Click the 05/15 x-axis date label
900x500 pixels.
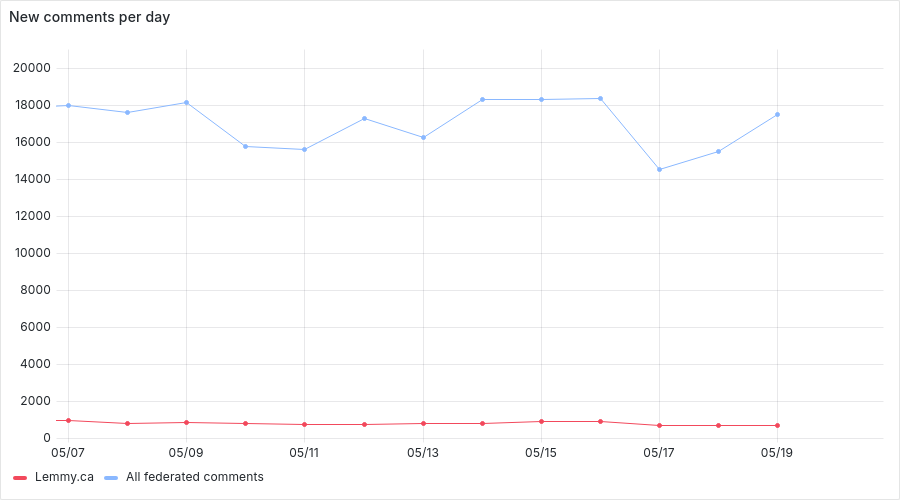pos(541,453)
